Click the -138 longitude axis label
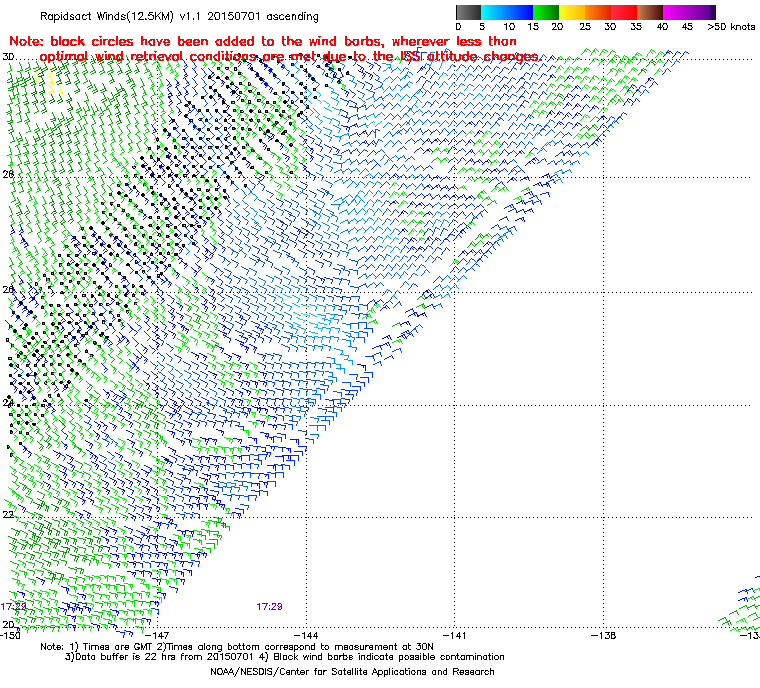Image resolution: width=760 pixels, height=688 pixels. 603,635
